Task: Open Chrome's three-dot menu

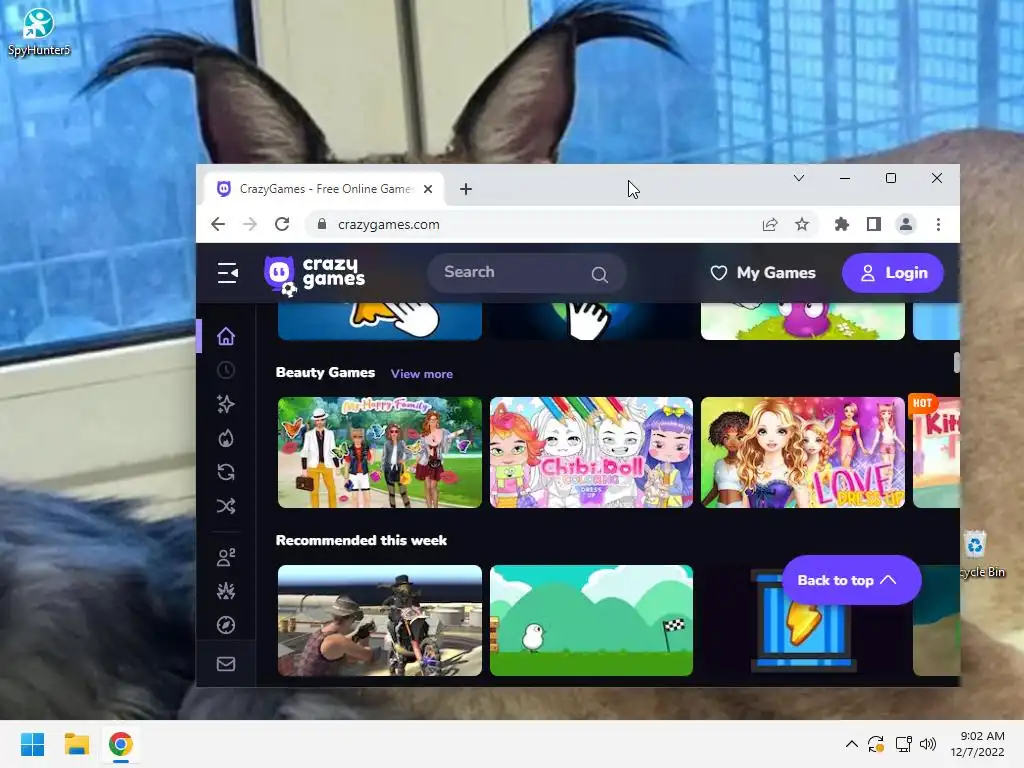Action: point(938,225)
